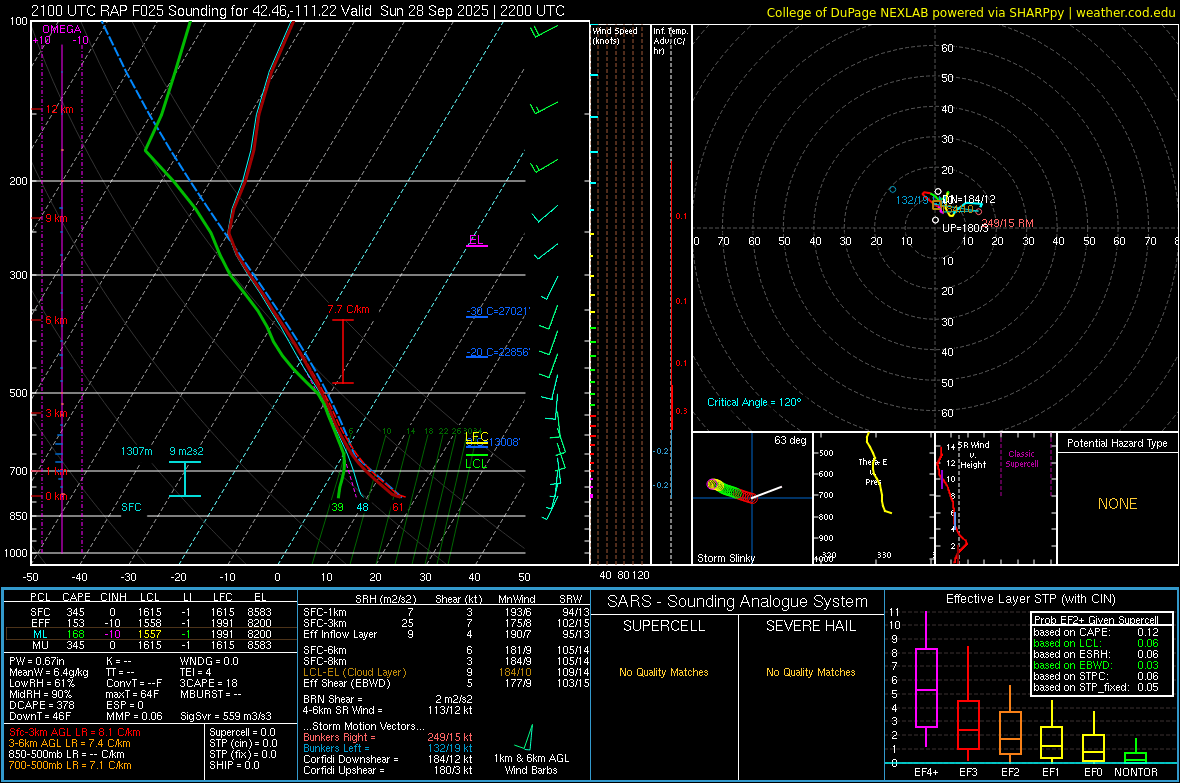Click the 3CAPE = 18 value
The width and height of the screenshot is (1180, 783).
(208, 683)
